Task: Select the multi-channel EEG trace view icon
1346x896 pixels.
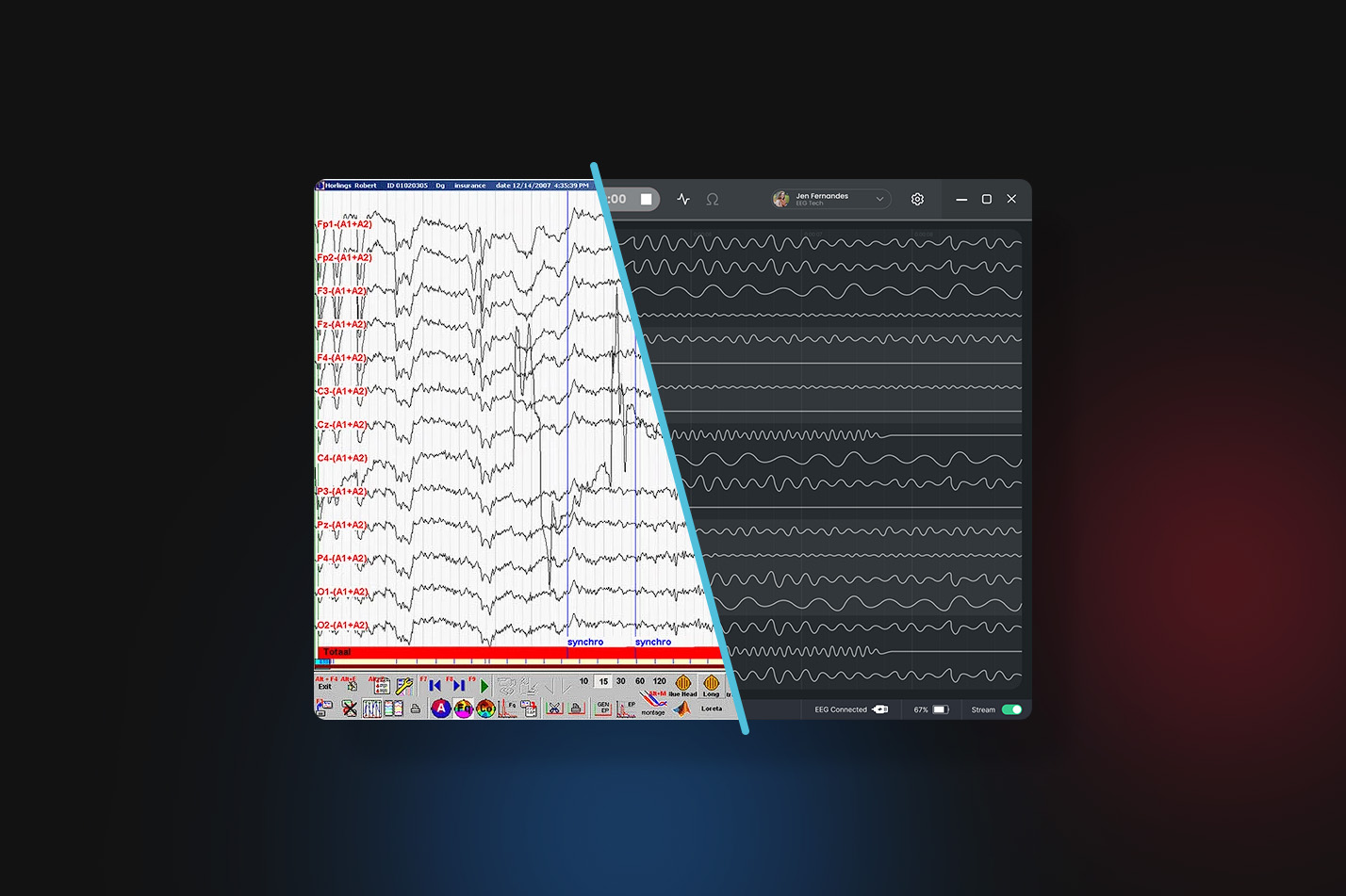Action: pyautogui.click(x=372, y=709)
